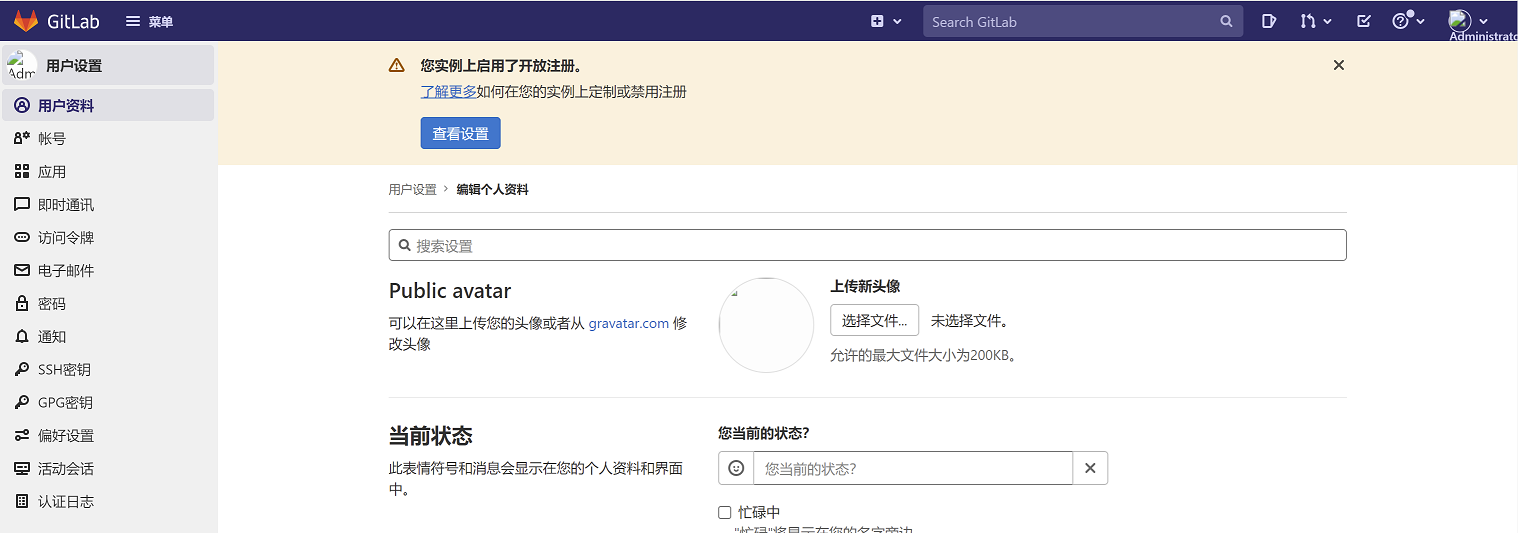Dismiss the open registration warning banner
This screenshot has width=1518, height=533.
click(1338, 65)
